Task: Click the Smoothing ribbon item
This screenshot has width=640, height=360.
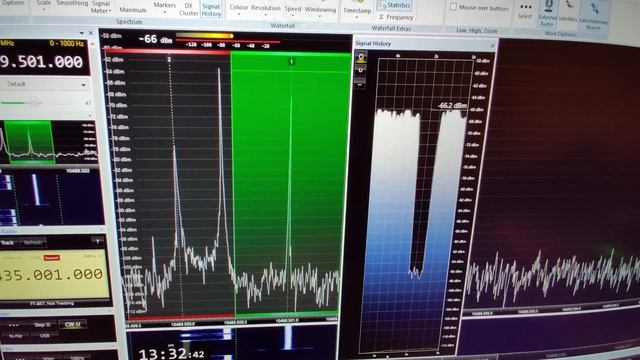Action: click(x=72, y=4)
